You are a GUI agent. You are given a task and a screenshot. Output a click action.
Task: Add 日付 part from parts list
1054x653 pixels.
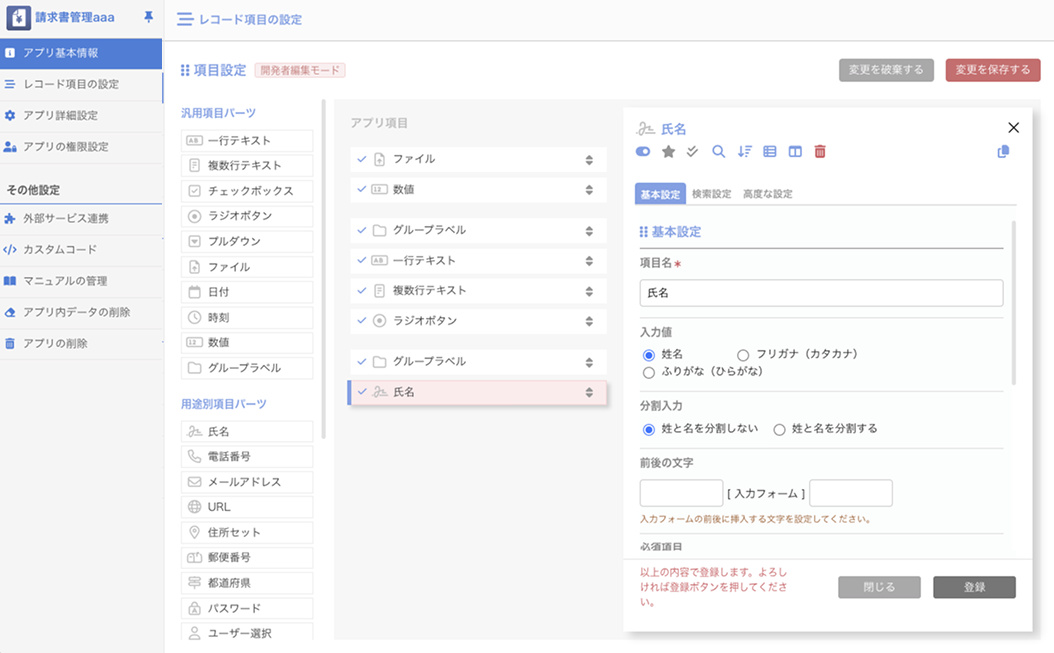247,292
